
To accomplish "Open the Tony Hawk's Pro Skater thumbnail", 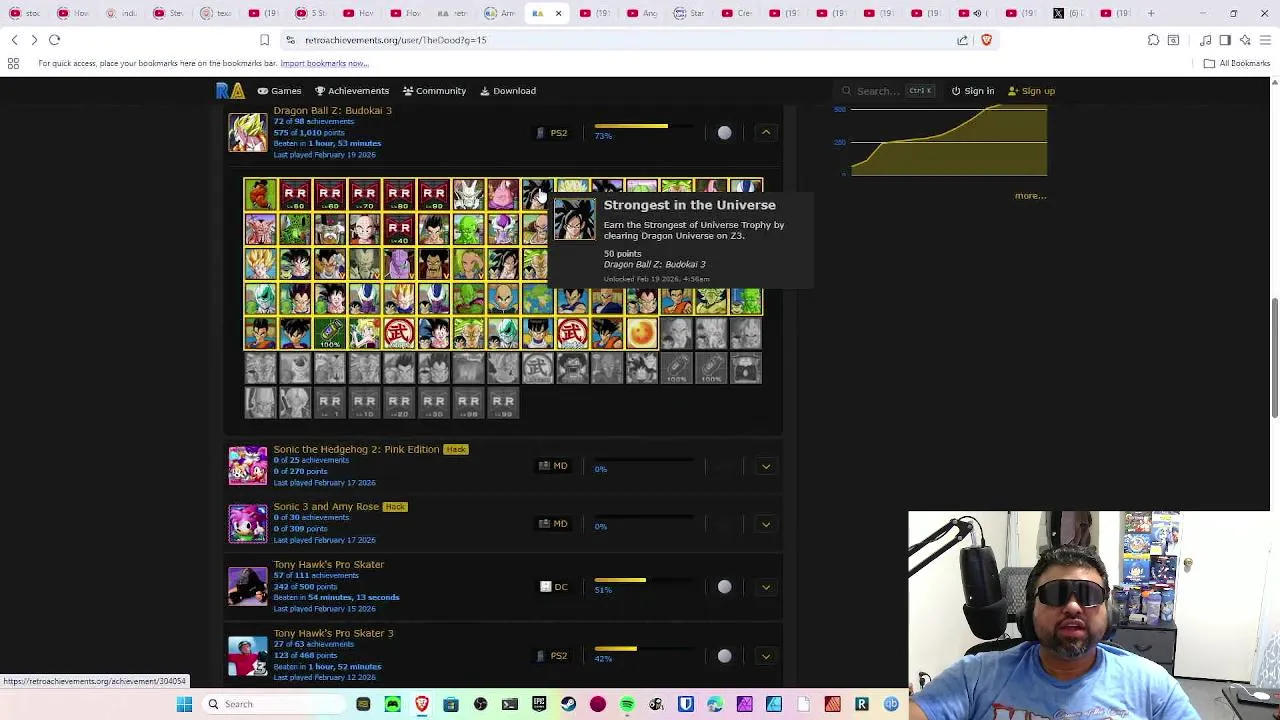I will tap(248, 587).
